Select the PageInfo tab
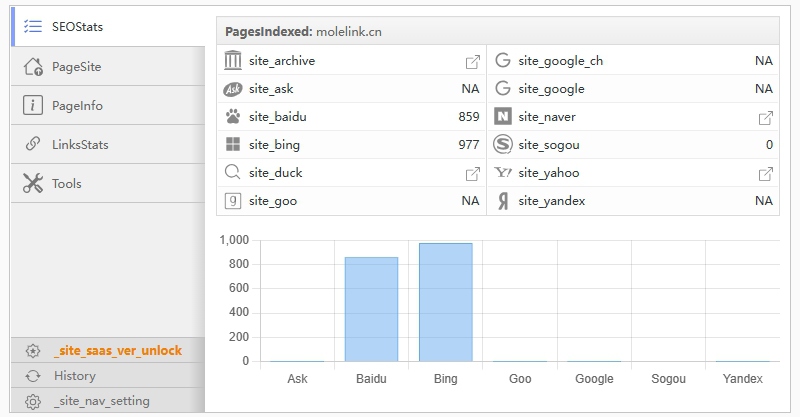This screenshot has height=417, width=800. click(77, 106)
